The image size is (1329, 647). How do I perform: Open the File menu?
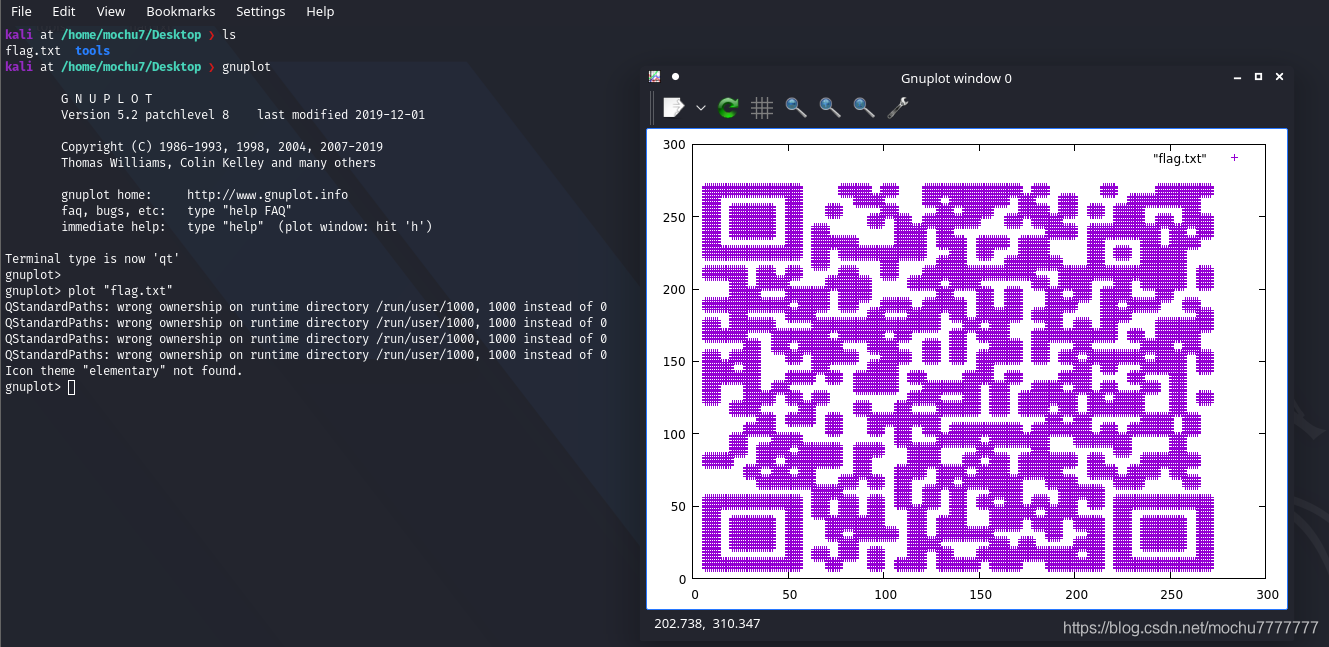pos(21,12)
